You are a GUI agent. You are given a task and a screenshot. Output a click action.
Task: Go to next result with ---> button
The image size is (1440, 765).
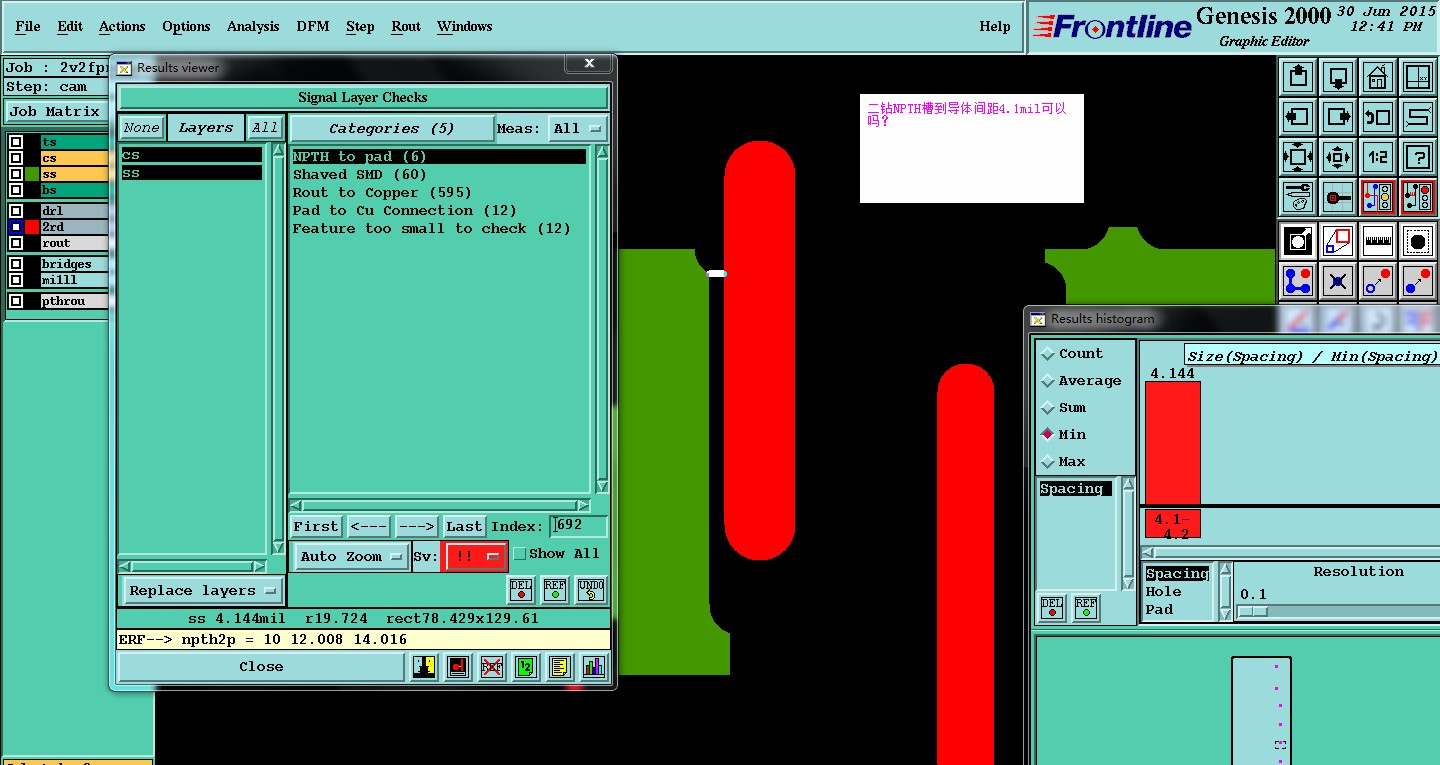click(x=416, y=526)
